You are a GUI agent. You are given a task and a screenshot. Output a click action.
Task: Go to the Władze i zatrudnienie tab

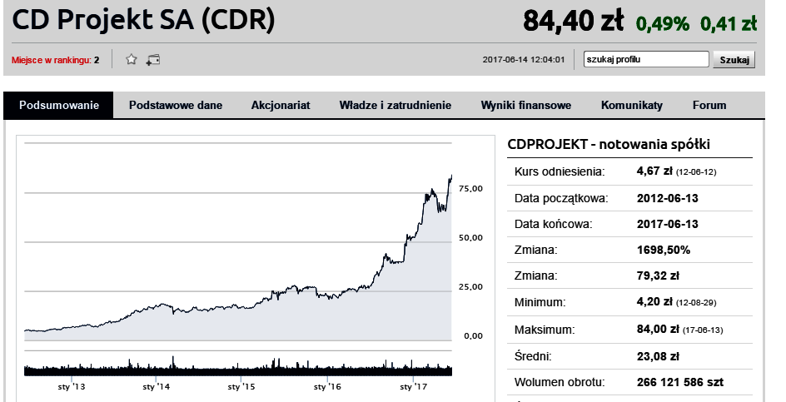[x=395, y=105]
